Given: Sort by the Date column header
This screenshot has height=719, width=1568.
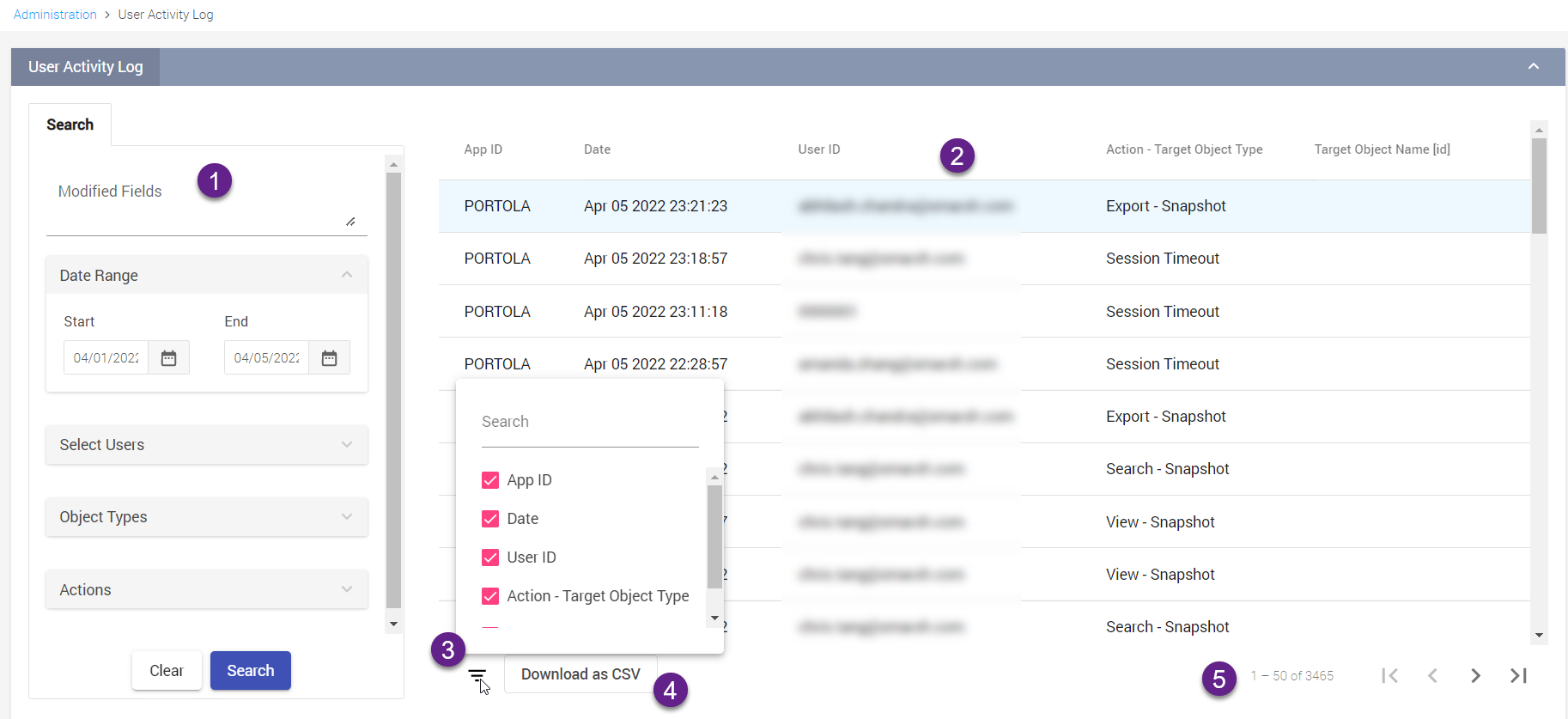Looking at the screenshot, I should 597,149.
